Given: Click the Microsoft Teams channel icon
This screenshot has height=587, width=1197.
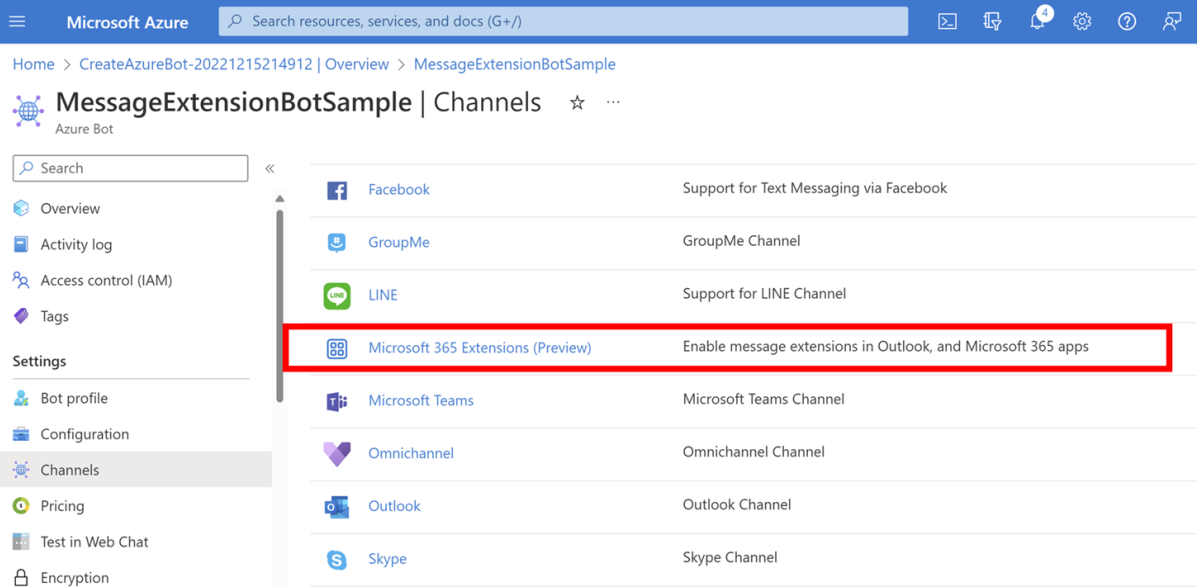Looking at the screenshot, I should pyautogui.click(x=337, y=401).
